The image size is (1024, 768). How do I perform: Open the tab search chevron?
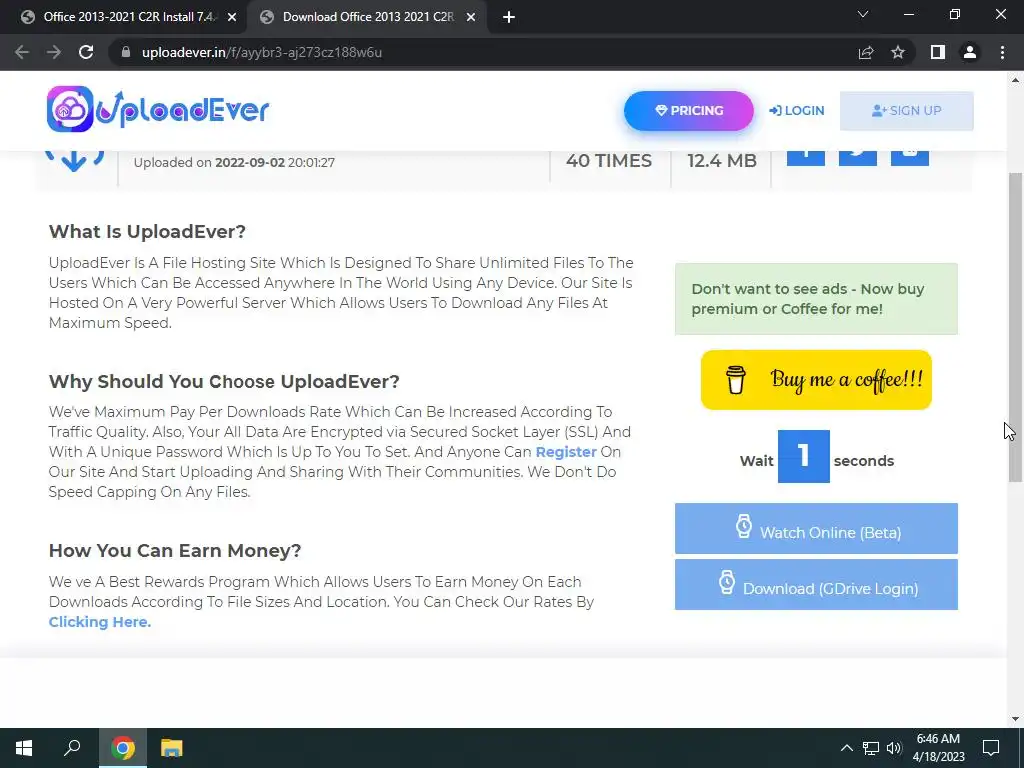(x=863, y=14)
